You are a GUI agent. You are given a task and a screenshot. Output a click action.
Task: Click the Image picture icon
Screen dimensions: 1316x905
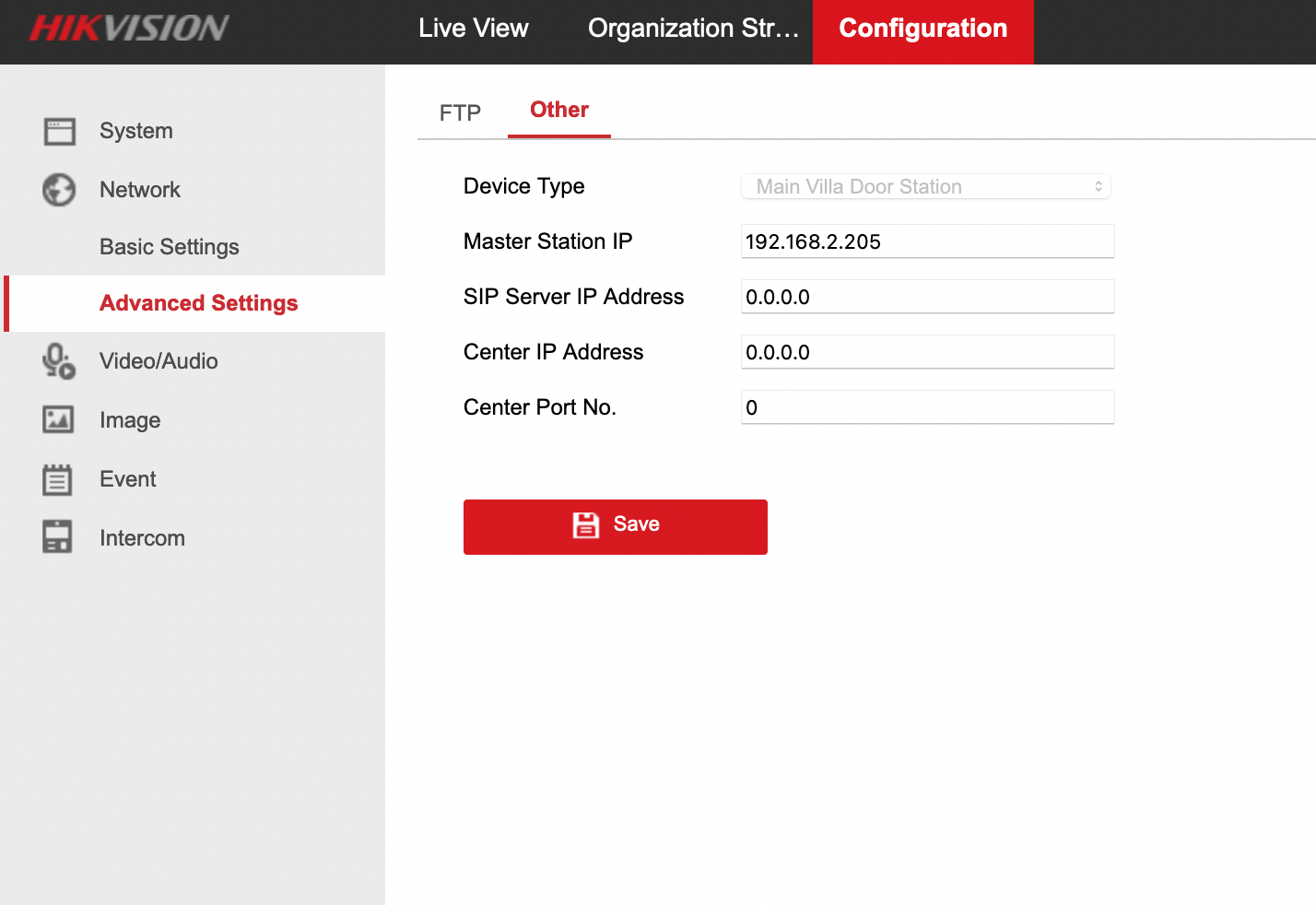pos(58,419)
